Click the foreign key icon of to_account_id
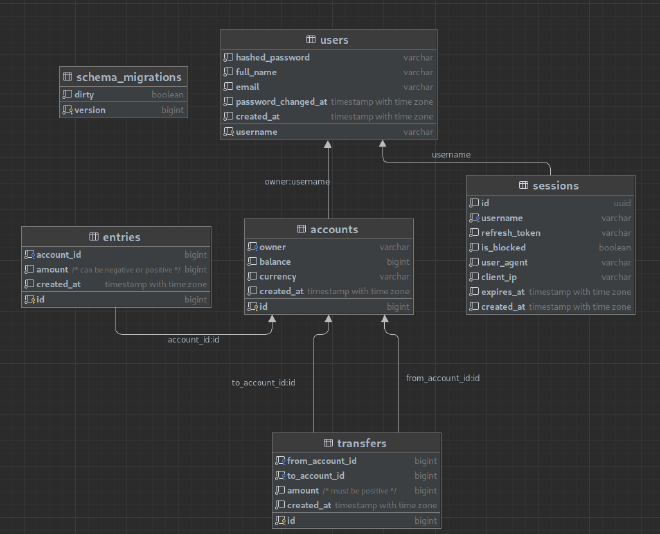This screenshot has width=660, height=534. (x=280, y=476)
